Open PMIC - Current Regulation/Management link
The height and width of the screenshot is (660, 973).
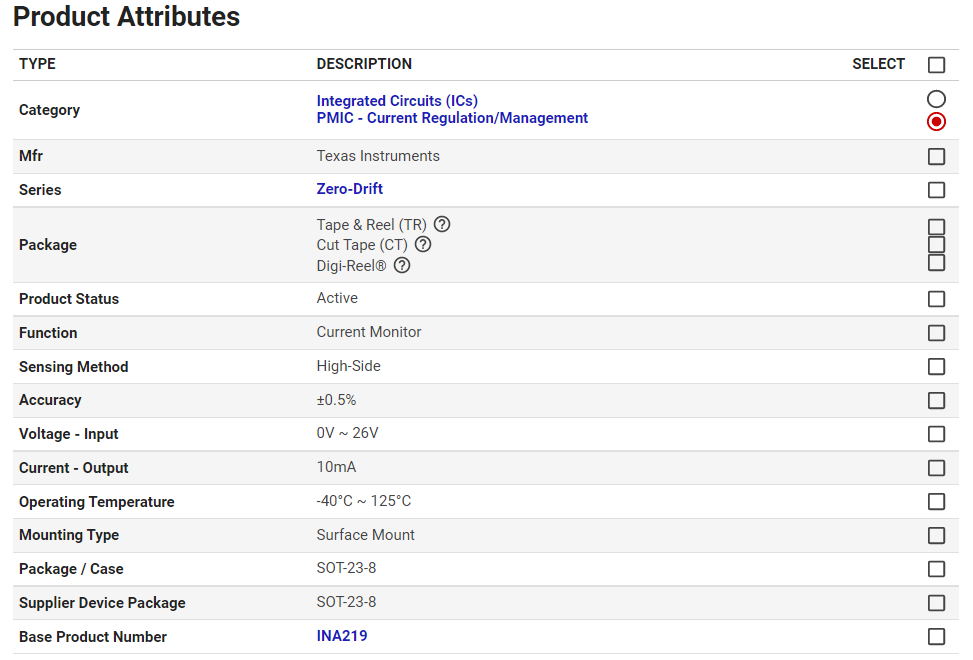pos(452,118)
